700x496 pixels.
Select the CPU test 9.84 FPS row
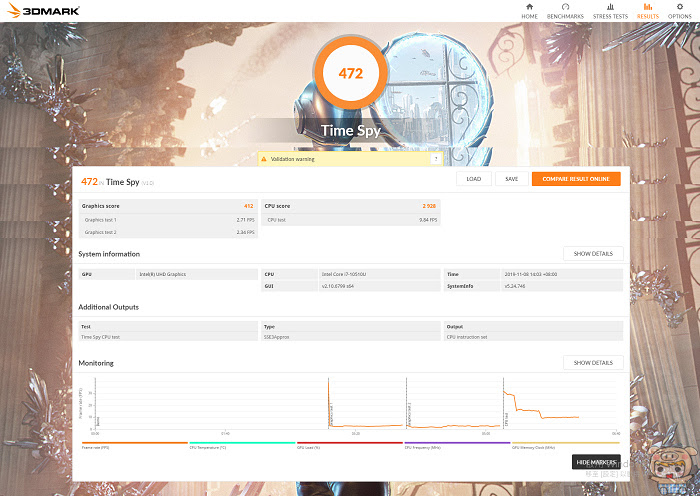pyautogui.click(x=350, y=220)
